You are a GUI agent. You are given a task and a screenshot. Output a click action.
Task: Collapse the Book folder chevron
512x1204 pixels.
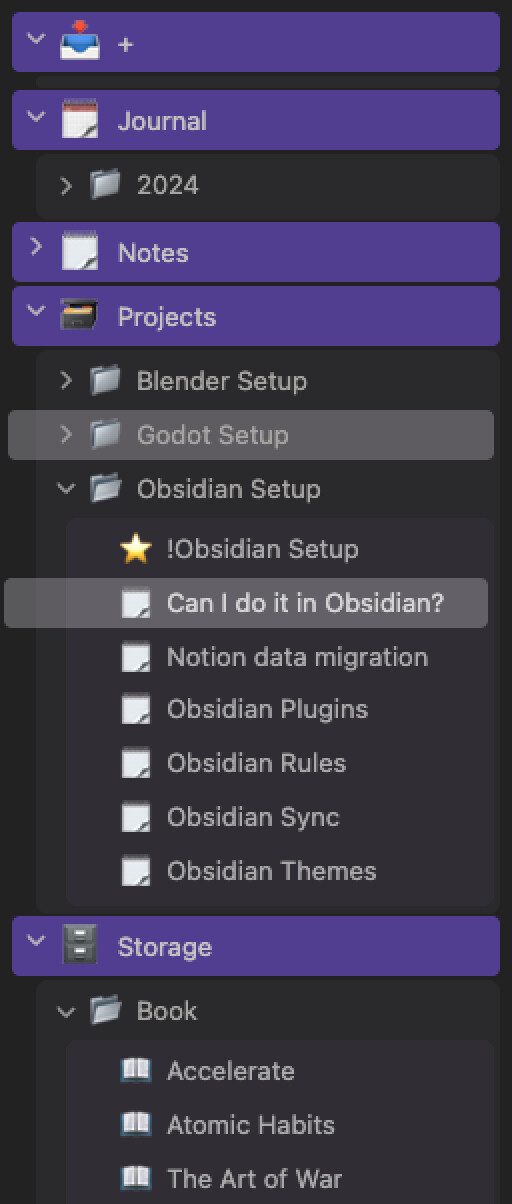tap(66, 1011)
